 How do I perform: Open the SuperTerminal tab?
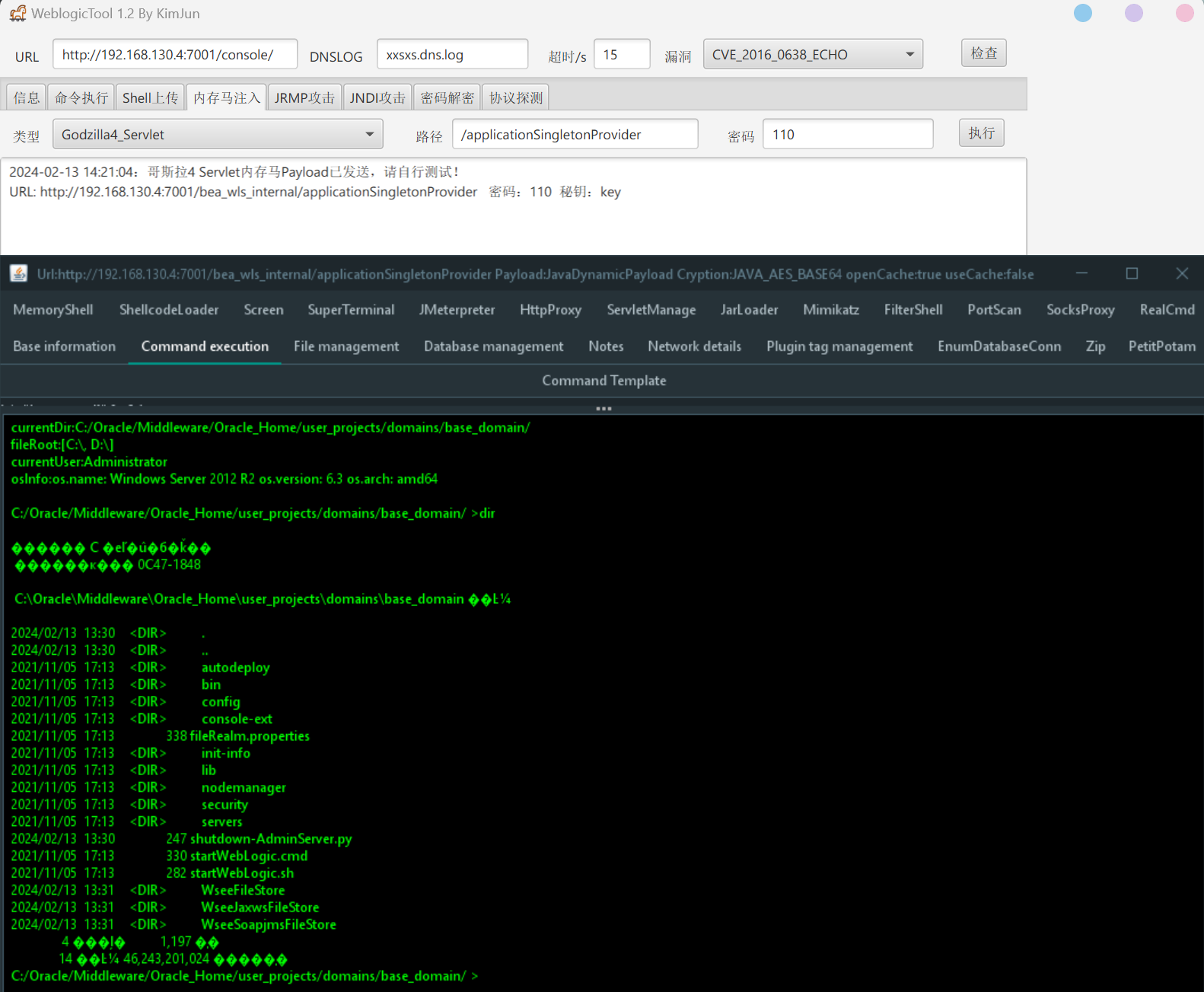[x=351, y=310]
